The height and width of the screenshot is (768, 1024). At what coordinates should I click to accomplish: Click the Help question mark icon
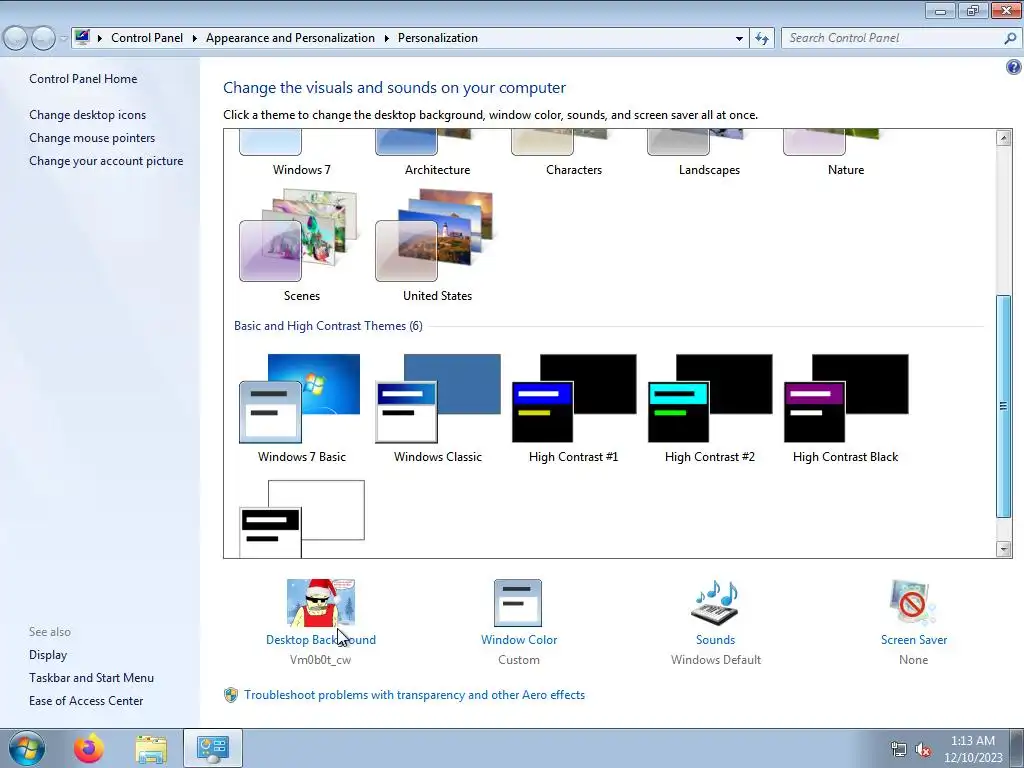point(1014,67)
